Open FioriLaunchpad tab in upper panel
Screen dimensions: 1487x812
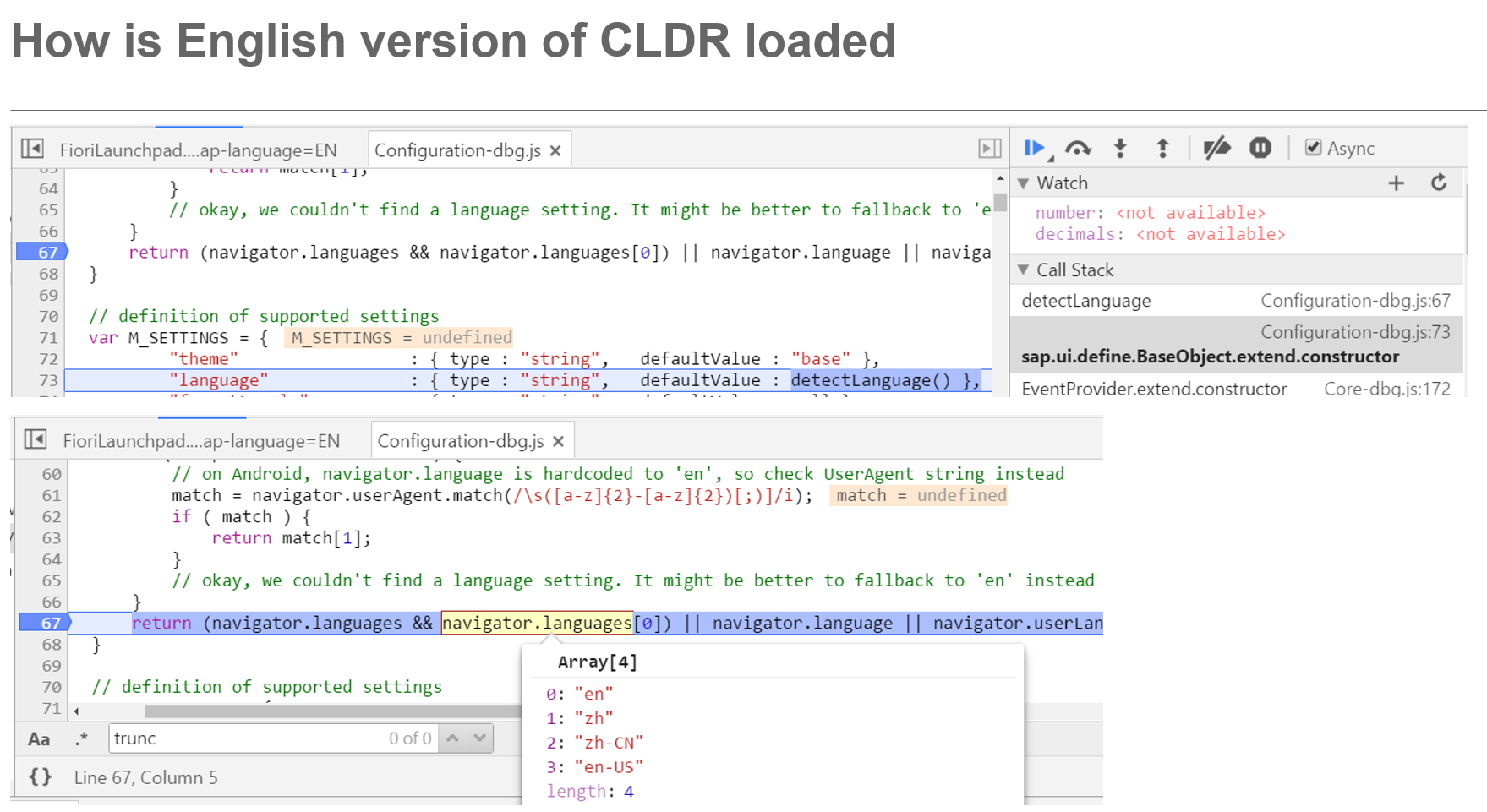click(199, 150)
